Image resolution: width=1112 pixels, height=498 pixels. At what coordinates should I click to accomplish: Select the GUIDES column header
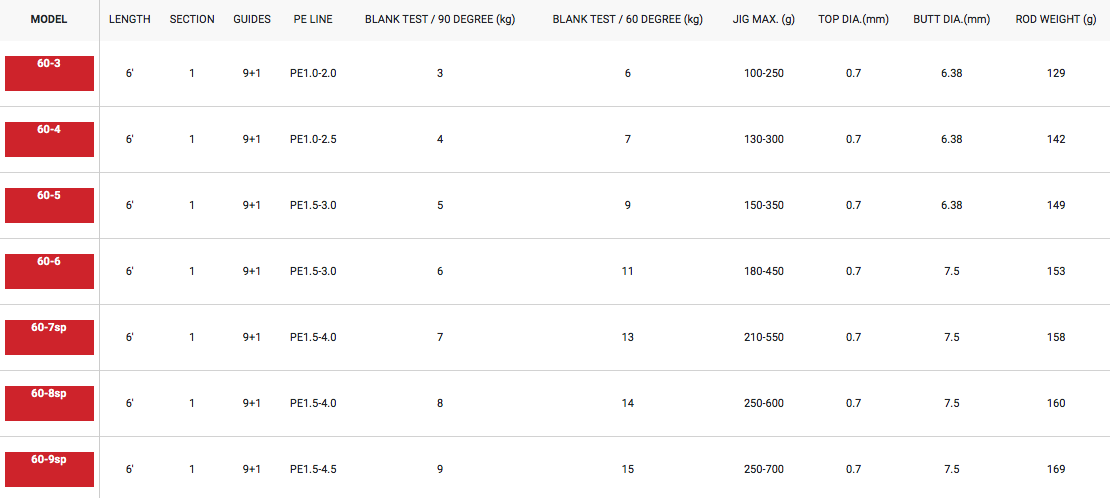tap(252, 20)
